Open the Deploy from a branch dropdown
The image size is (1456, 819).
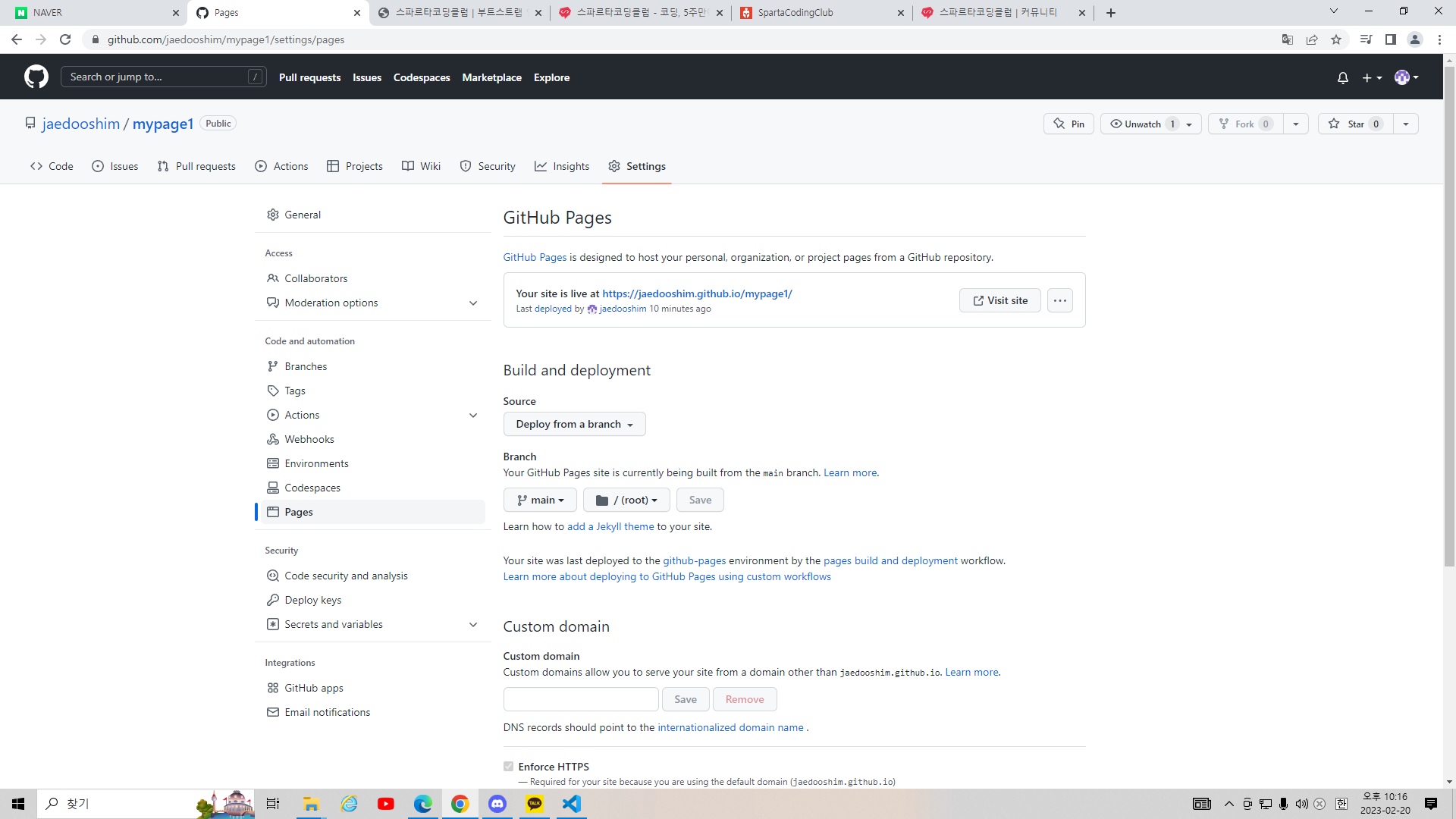(574, 424)
